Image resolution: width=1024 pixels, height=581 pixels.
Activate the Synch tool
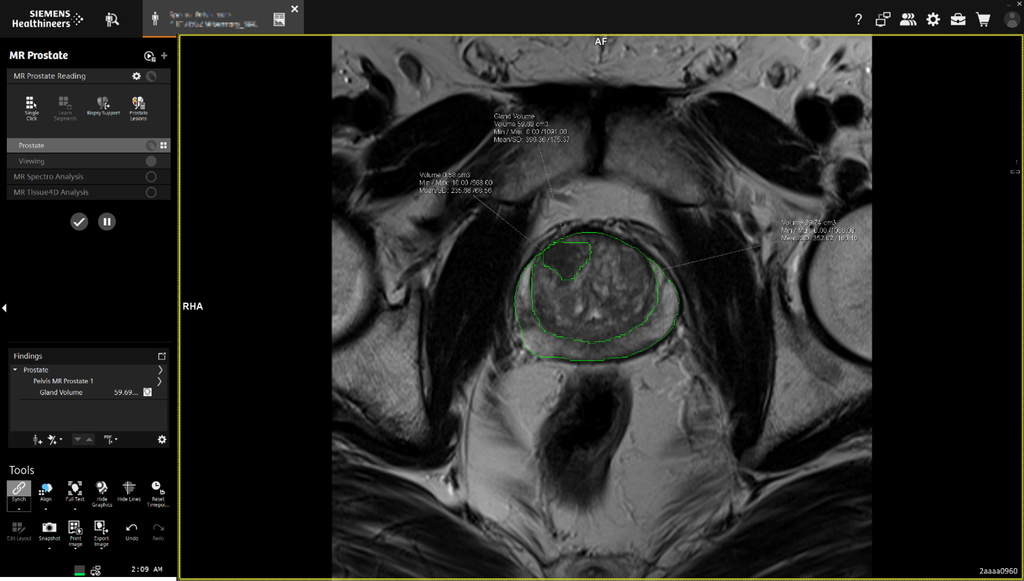[x=19, y=489]
